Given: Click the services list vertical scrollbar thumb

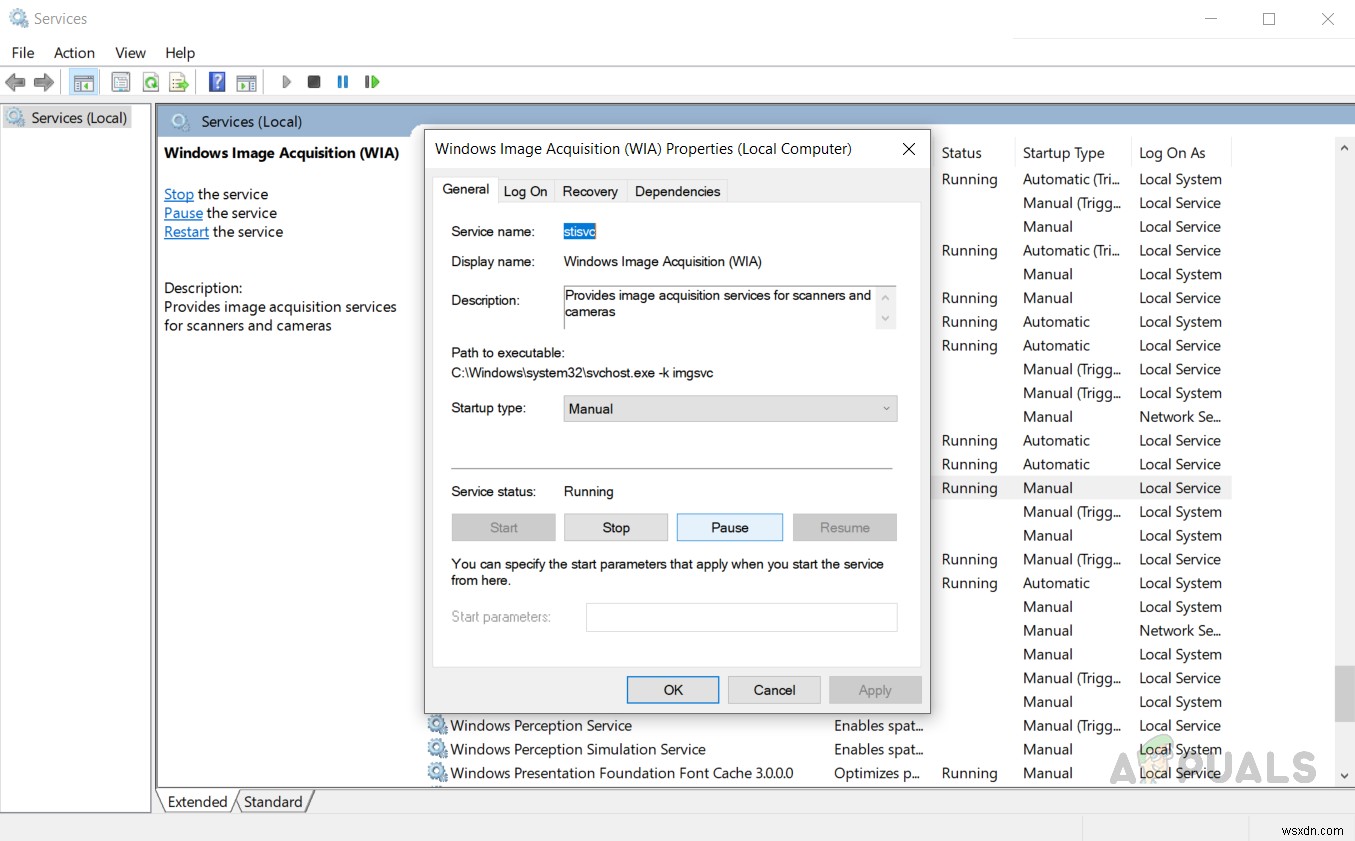Looking at the screenshot, I should [x=1344, y=692].
